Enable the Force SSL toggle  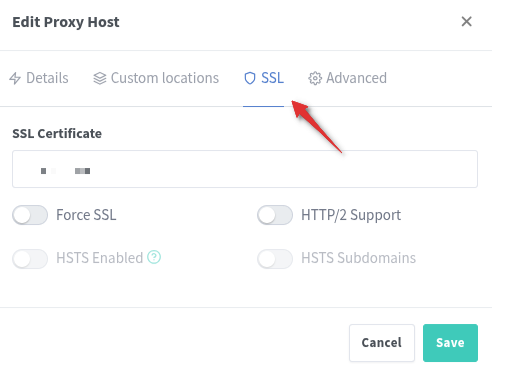pos(30,215)
